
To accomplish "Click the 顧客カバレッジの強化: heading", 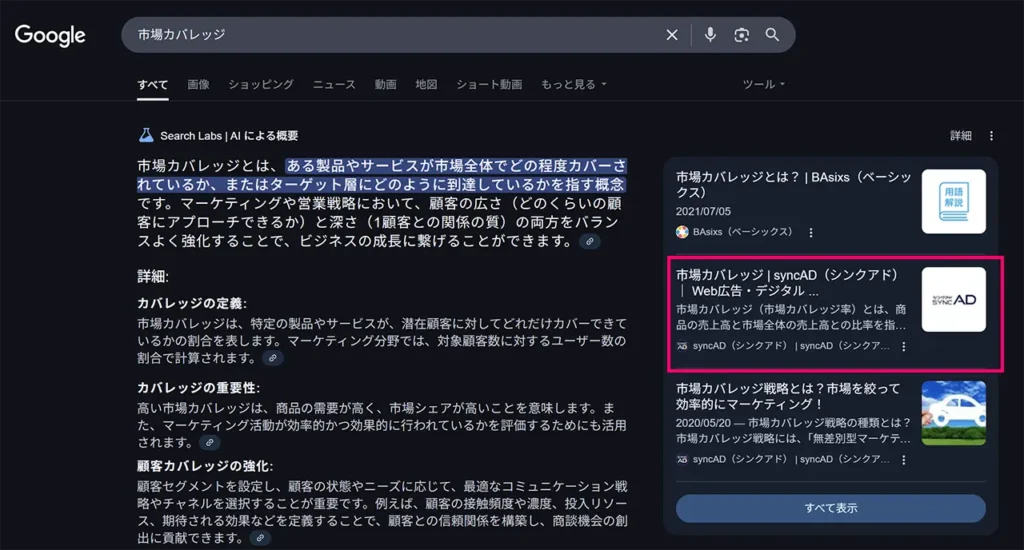I will (205, 466).
